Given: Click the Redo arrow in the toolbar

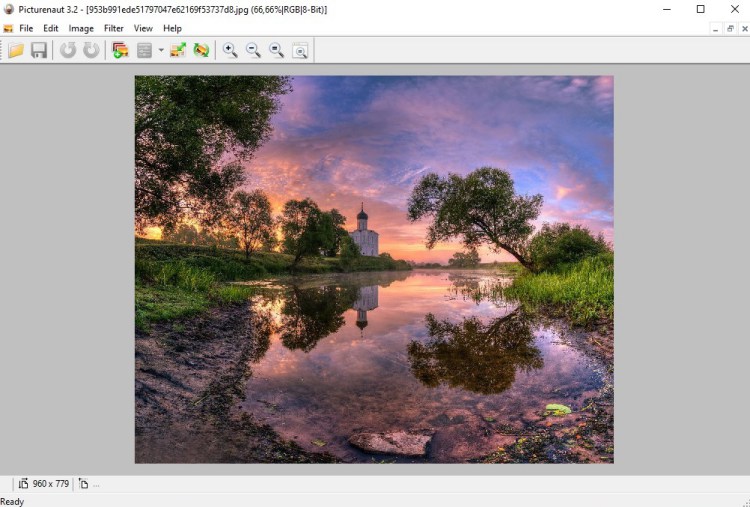Looking at the screenshot, I should 91,50.
